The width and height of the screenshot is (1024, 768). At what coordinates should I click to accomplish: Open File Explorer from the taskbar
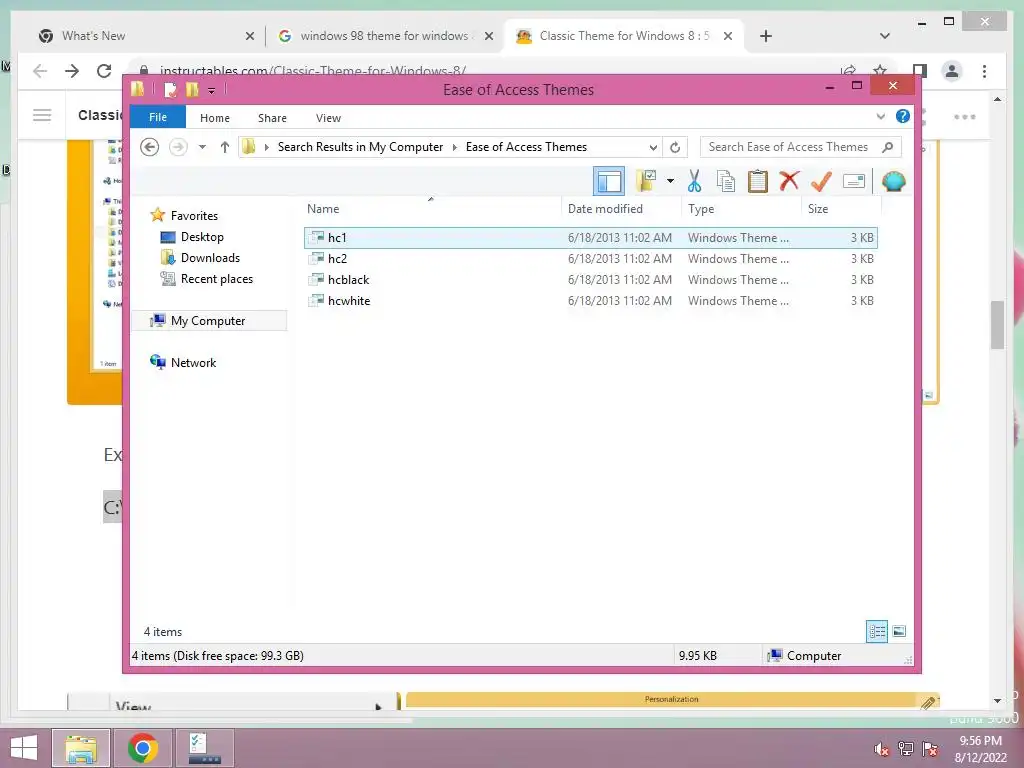(81, 748)
